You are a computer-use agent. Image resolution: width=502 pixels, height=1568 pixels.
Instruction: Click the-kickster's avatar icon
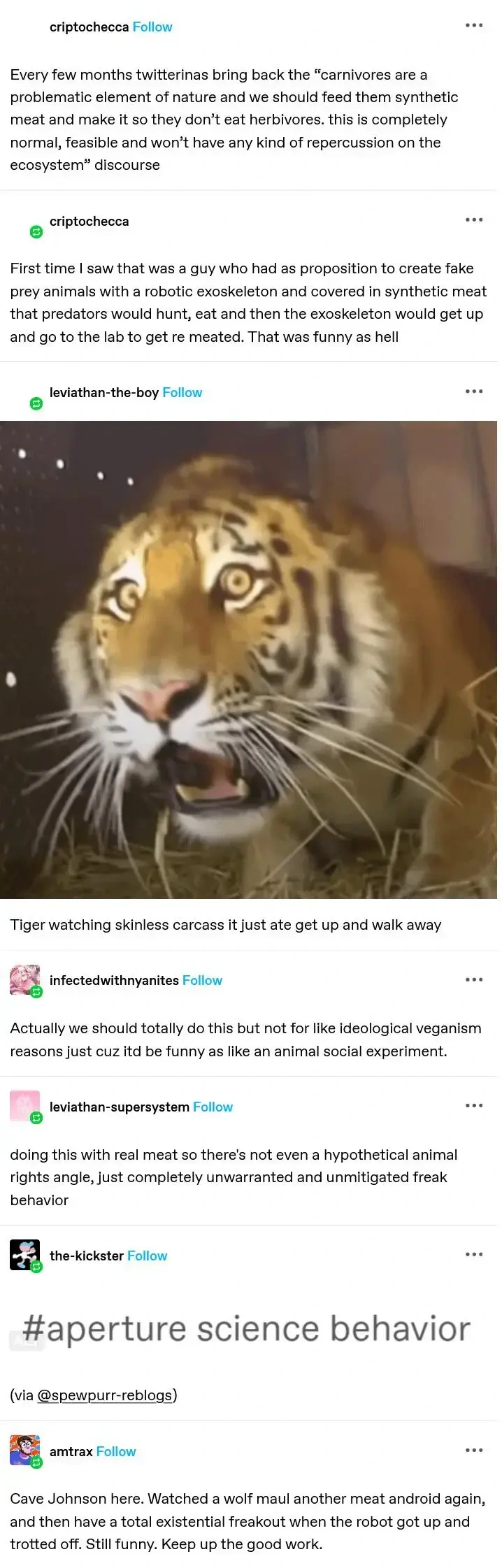24,1256
